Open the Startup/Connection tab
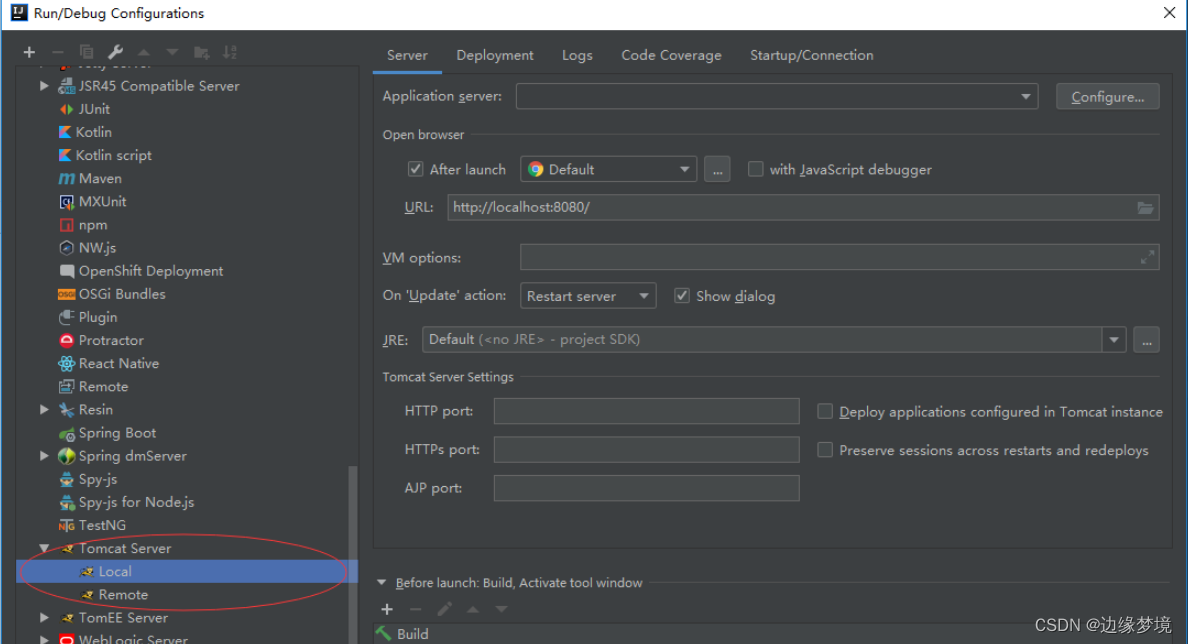 click(811, 55)
